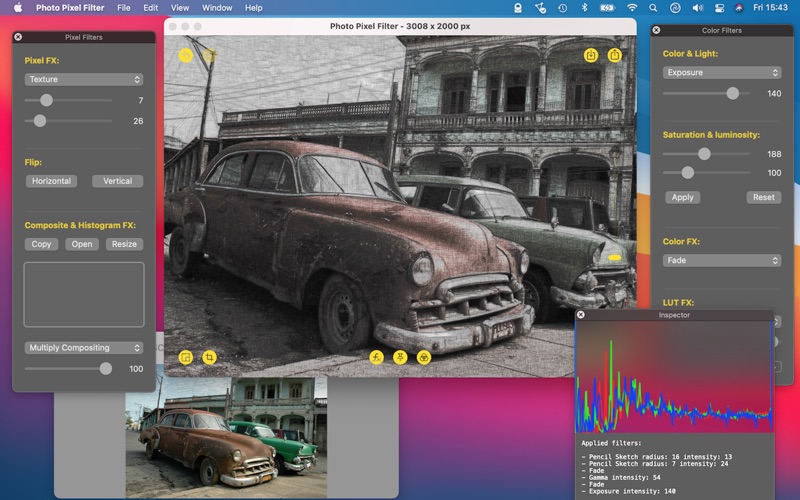Viewport: 800px width, 500px height.
Task: Open the Window menu
Action: 217,8
